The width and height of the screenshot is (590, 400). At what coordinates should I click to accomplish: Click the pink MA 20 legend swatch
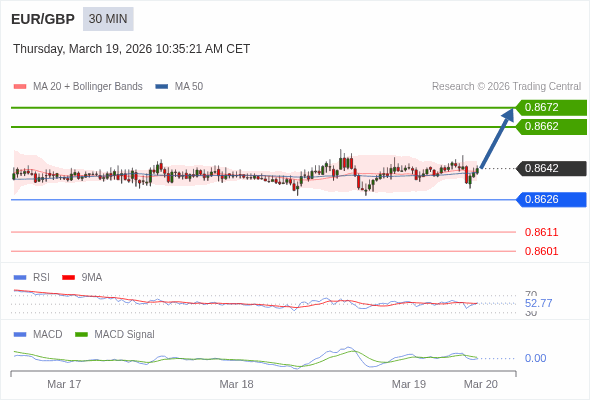(x=20, y=87)
